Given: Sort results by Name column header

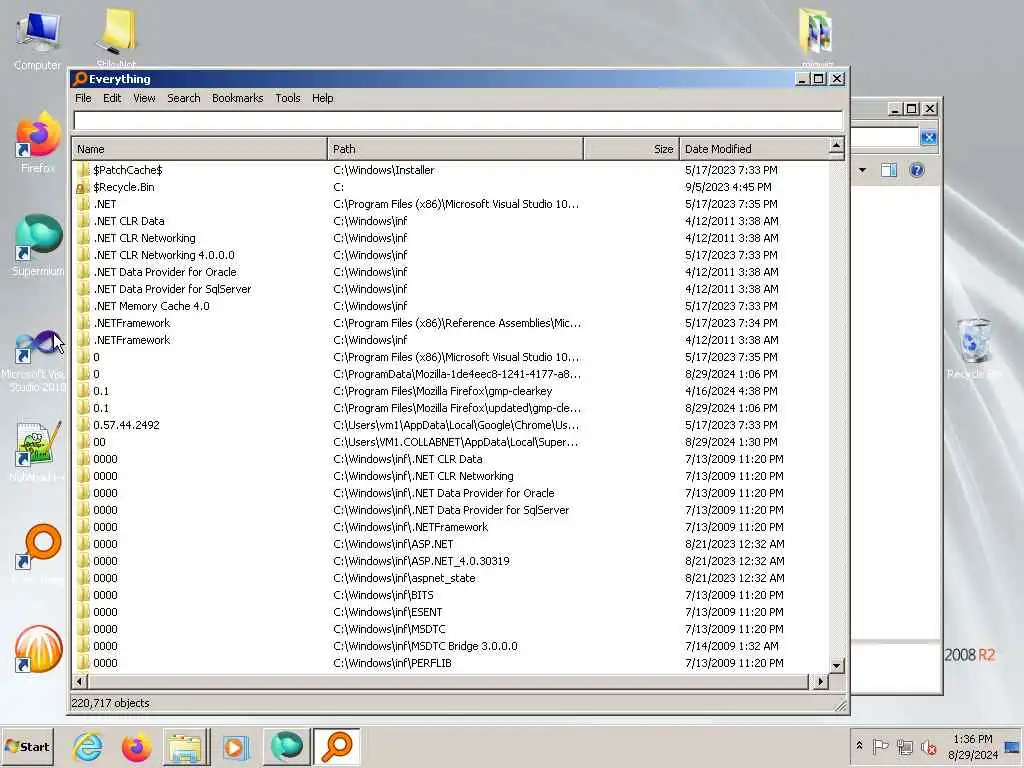Looking at the screenshot, I should coord(199,149).
